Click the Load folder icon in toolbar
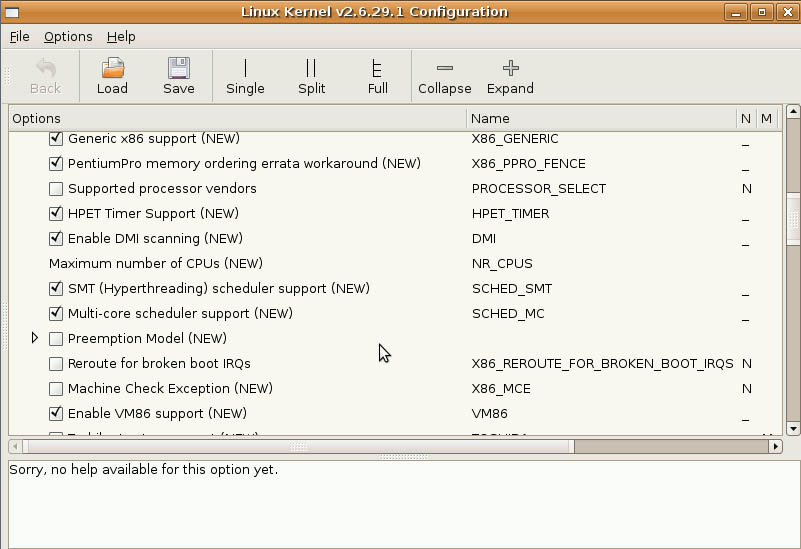This screenshot has width=801, height=549. click(112, 69)
